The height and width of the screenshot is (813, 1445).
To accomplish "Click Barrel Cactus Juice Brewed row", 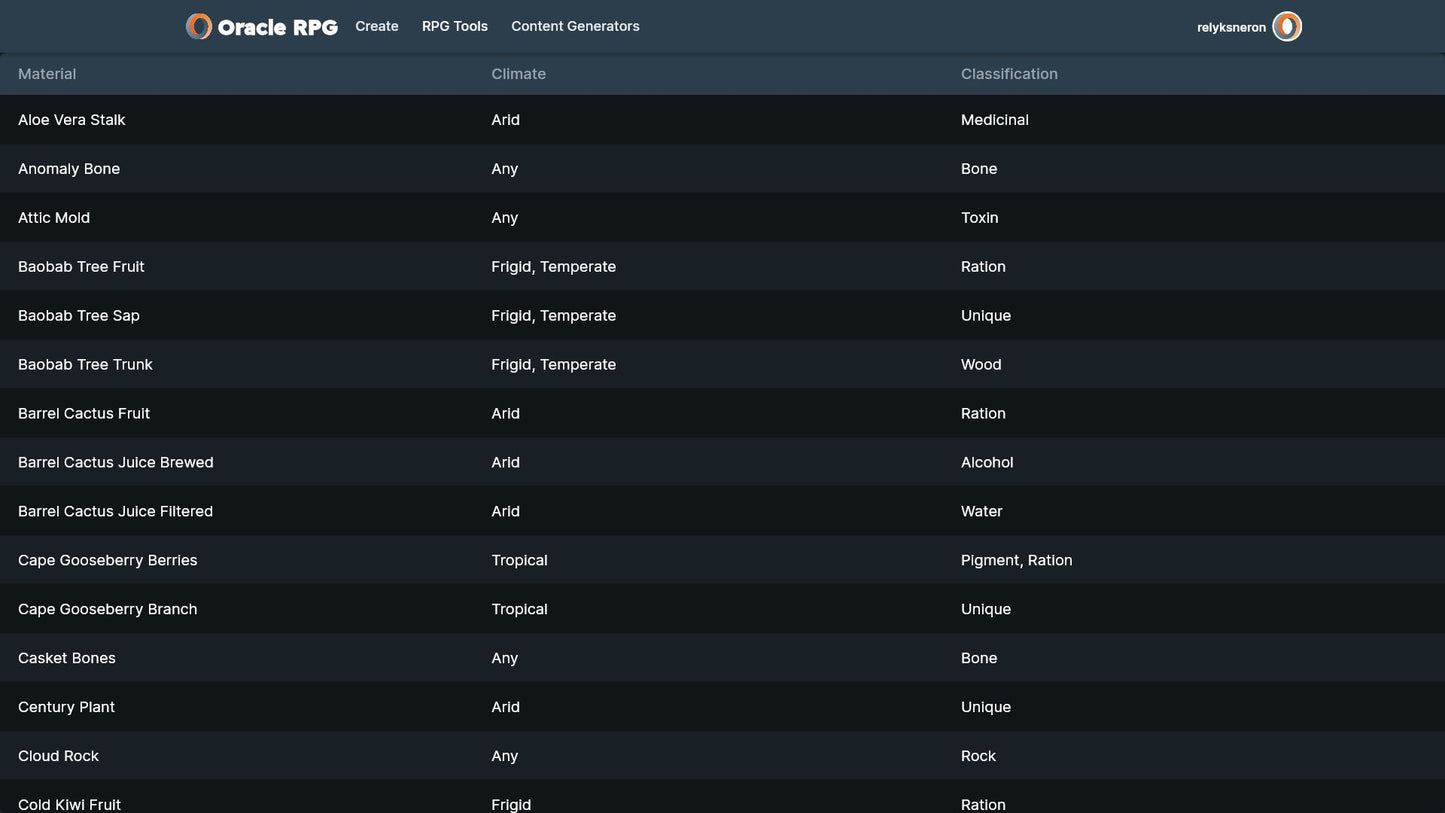I will click(116, 463).
